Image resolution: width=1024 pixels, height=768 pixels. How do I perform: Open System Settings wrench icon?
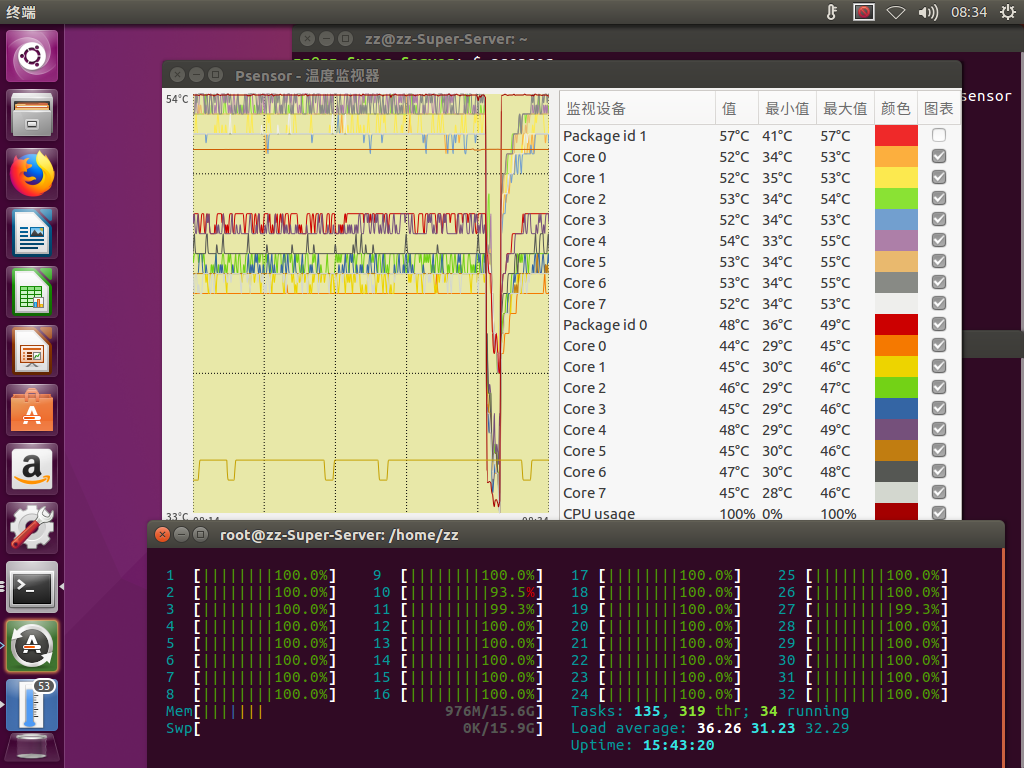[33, 528]
